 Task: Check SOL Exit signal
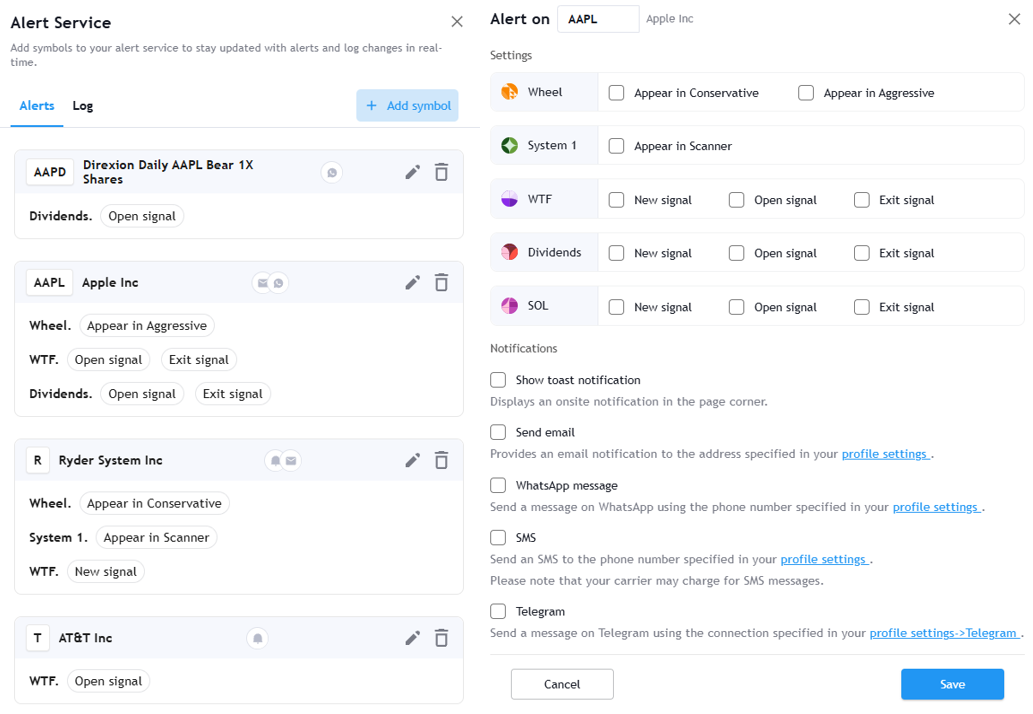pyautogui.click(x=862, y=307)
